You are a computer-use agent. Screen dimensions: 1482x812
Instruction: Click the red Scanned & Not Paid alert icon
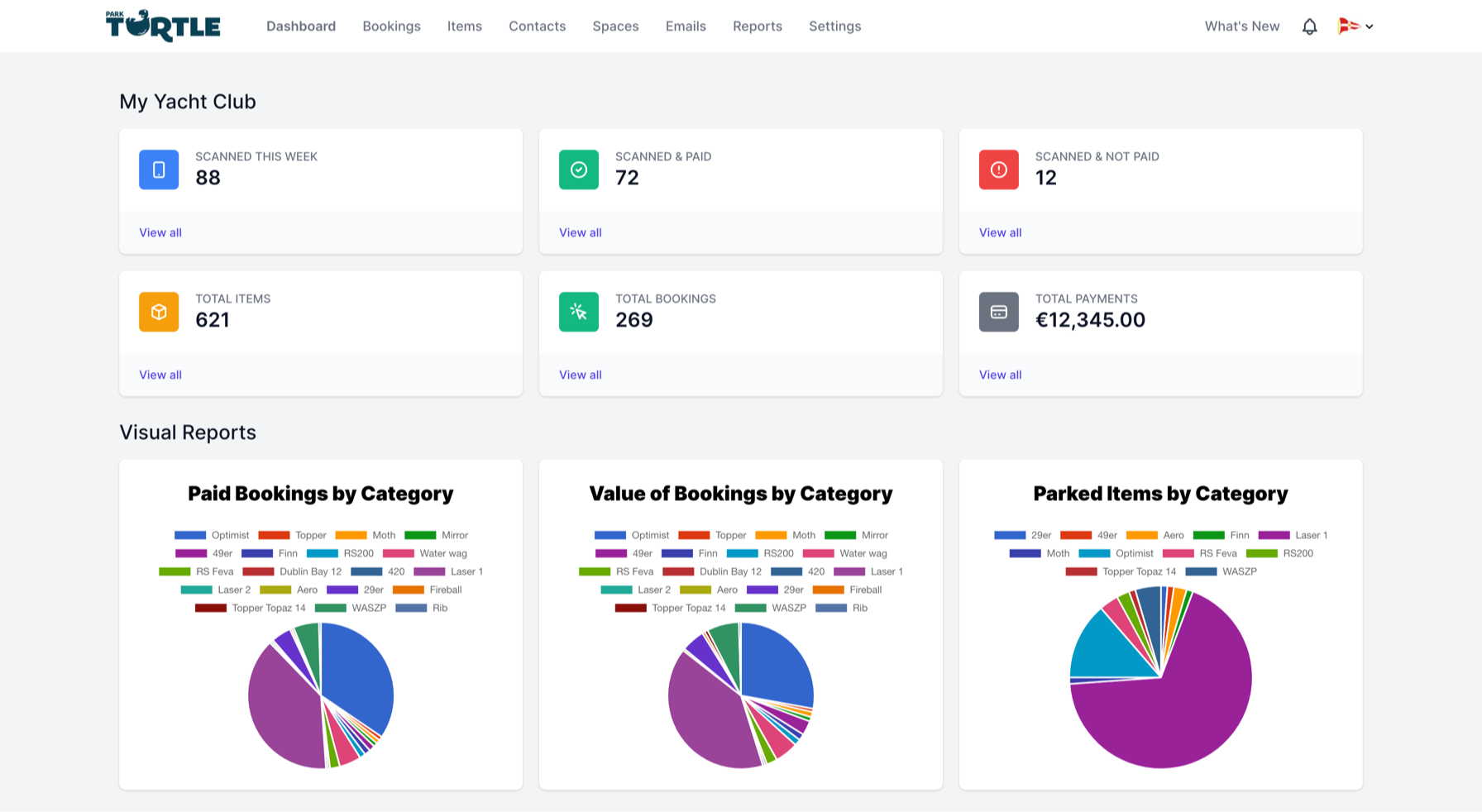tap(999, 170)
